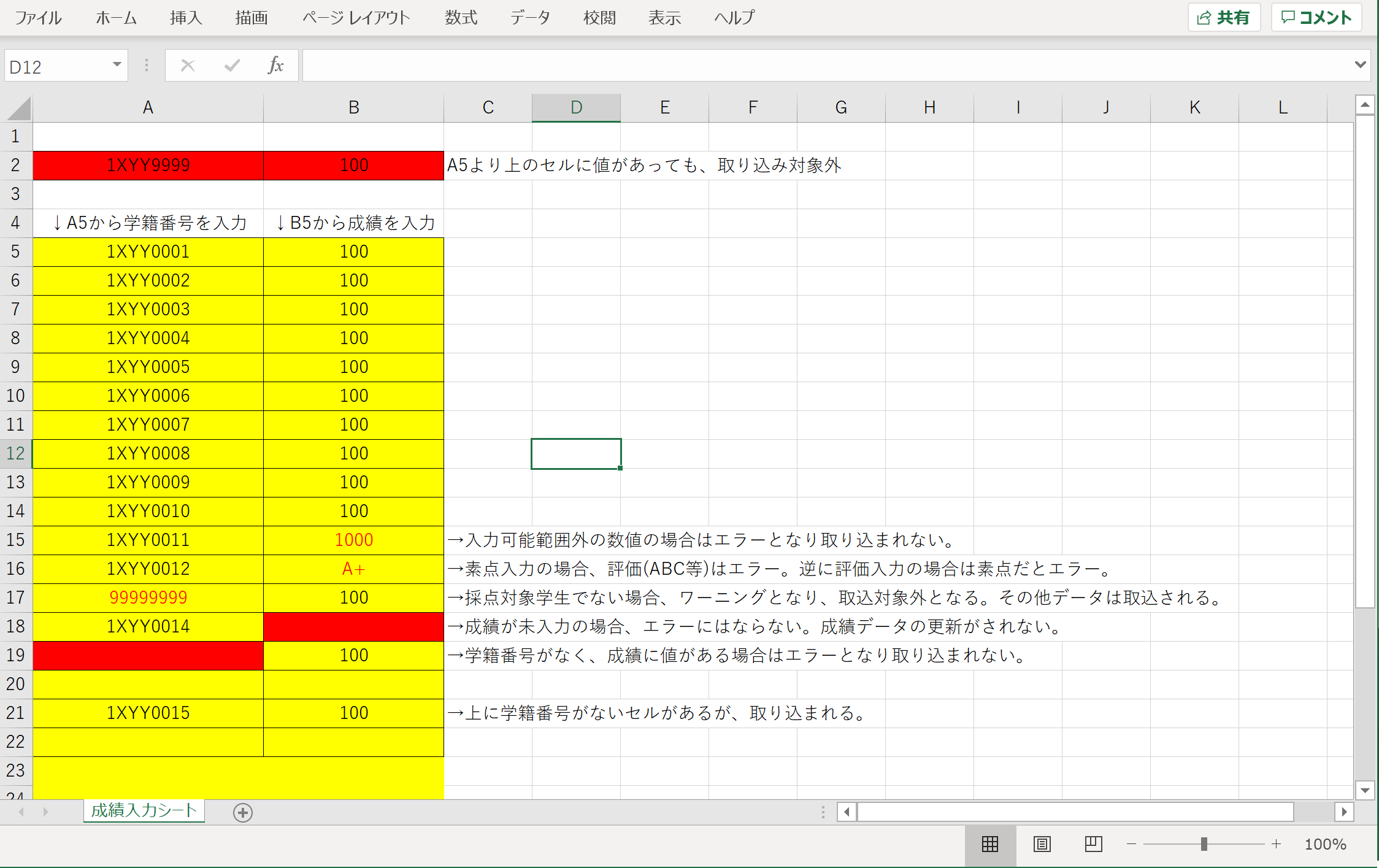Screen dimensions: 1379x868
Task: Open the データ ribbon tab
Action: tap(531, 18)
